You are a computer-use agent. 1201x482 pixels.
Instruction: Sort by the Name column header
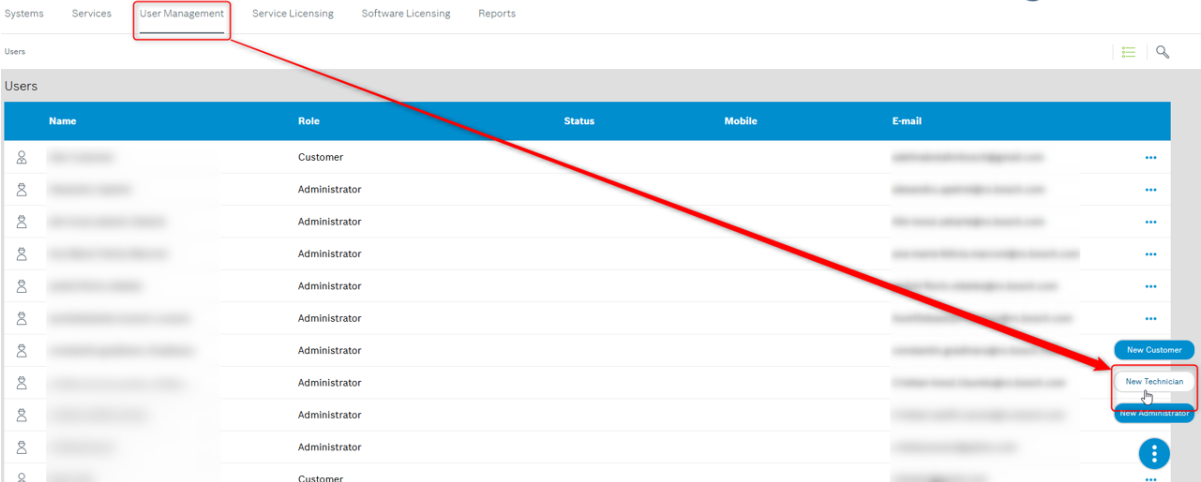[x=62, y=121]
